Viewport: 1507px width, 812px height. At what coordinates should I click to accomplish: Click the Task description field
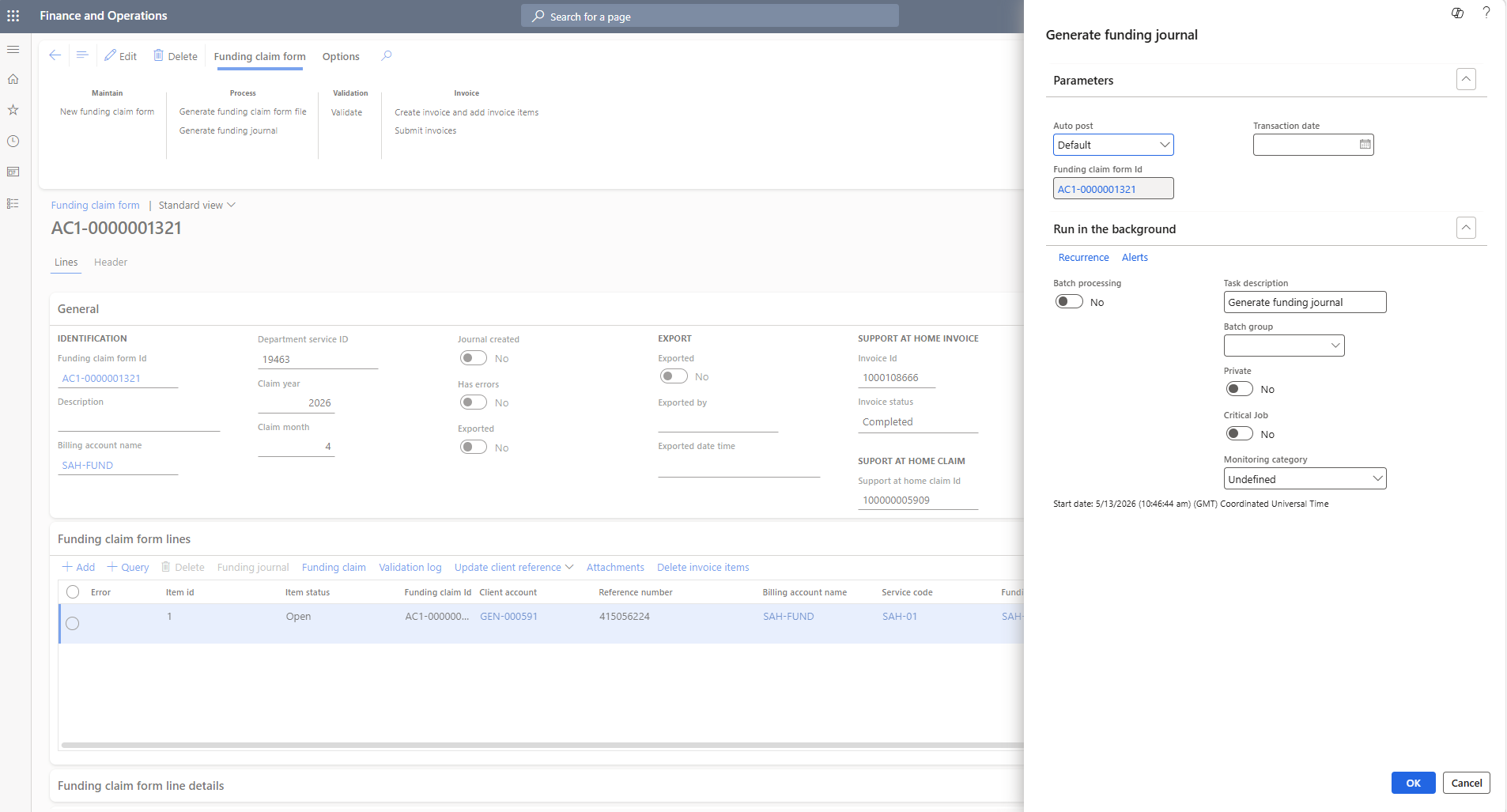[x=1305, y=302]
